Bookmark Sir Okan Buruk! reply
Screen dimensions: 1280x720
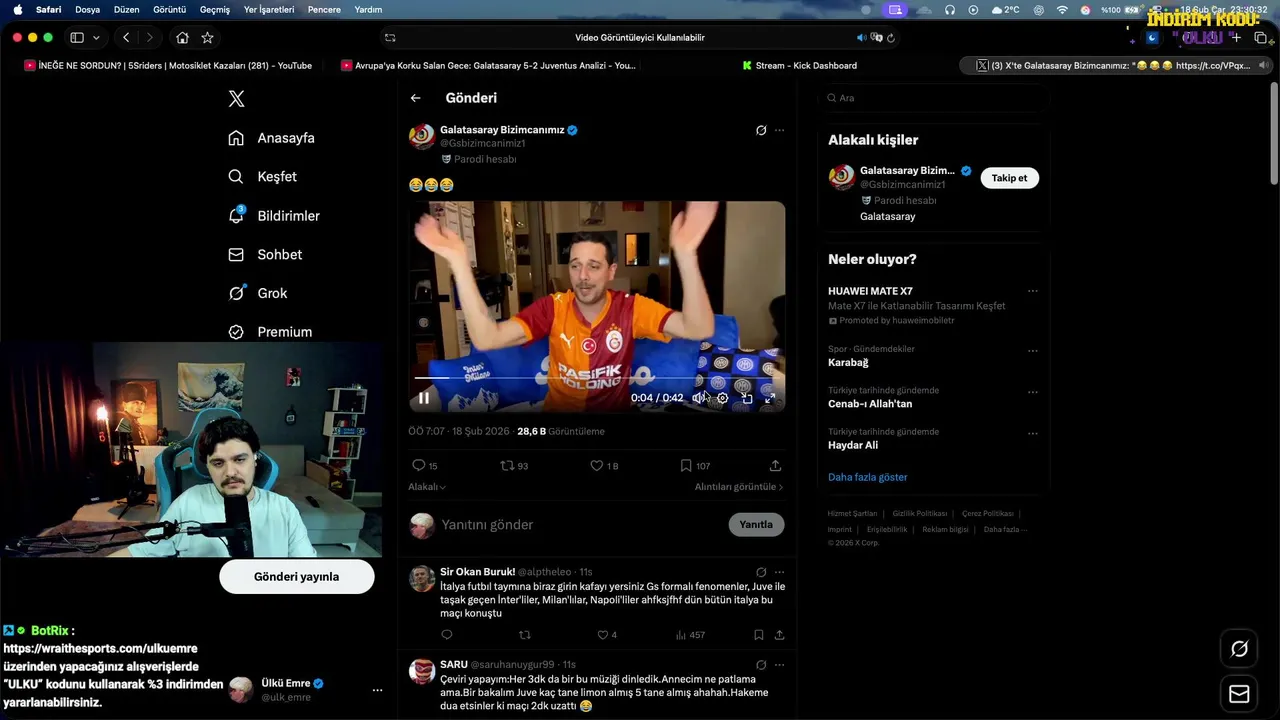[759, 635]
